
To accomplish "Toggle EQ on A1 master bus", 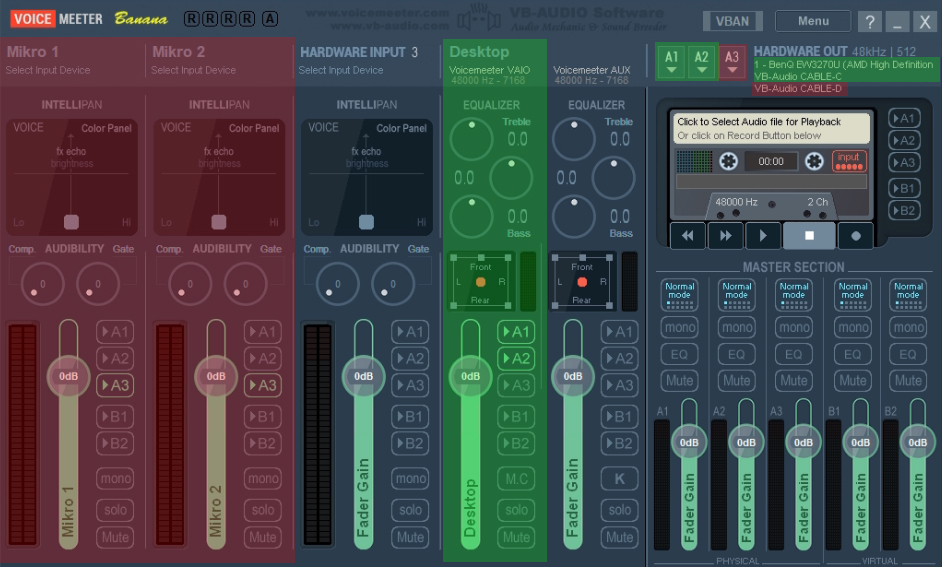I will 679,354.
